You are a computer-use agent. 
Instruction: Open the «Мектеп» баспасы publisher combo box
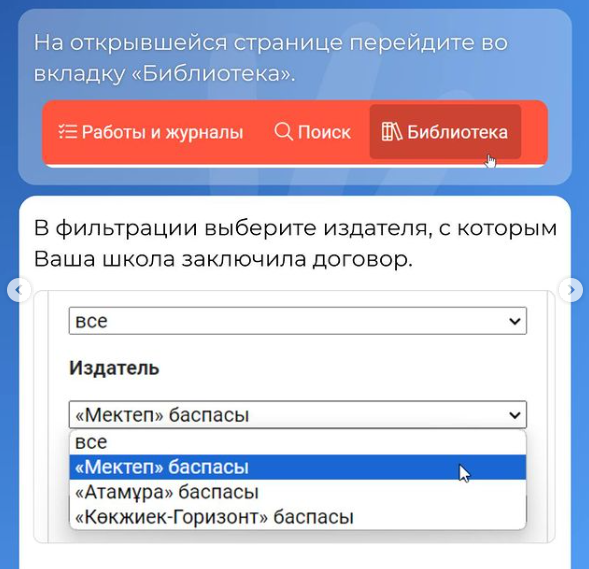coord(298,415)
